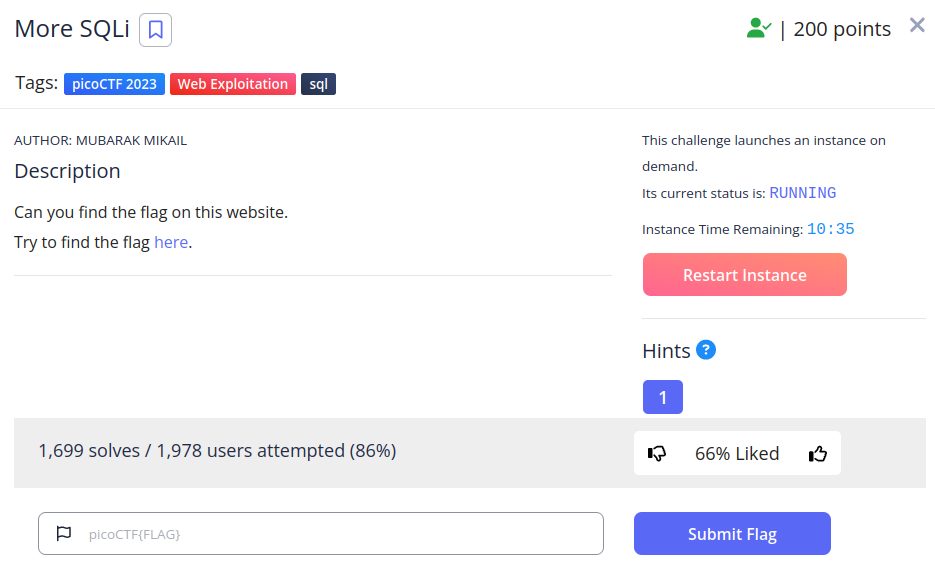935x584 pixels.
Task: Select the Web Exploitation tag
Action: click(232, 84)
